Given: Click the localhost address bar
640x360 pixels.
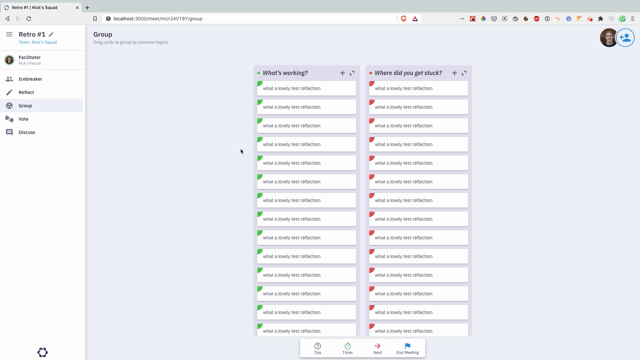Looking at the screenshot, I should pyautogui.click(x=251, y=19).
